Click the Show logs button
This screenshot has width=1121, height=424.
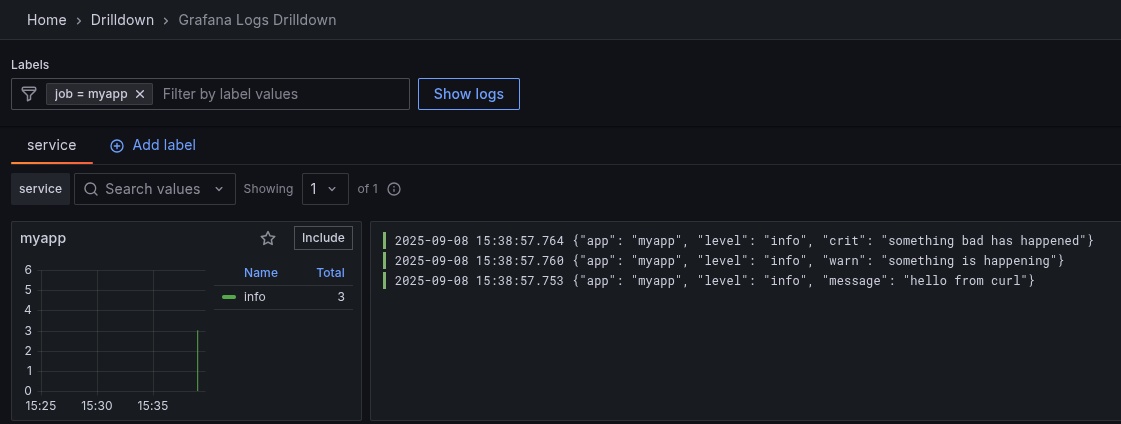469,94
